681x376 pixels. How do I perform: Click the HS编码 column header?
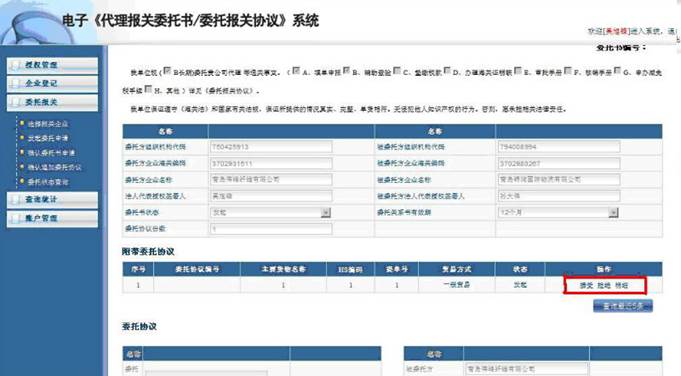pos(350,269)
